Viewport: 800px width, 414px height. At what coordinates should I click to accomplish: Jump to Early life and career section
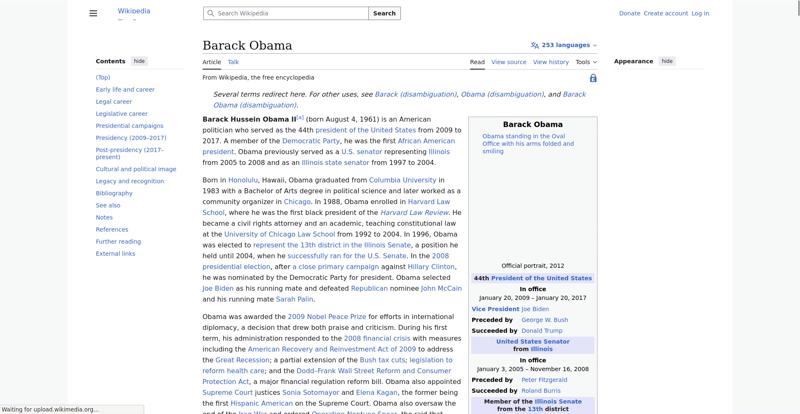point(125,89)
